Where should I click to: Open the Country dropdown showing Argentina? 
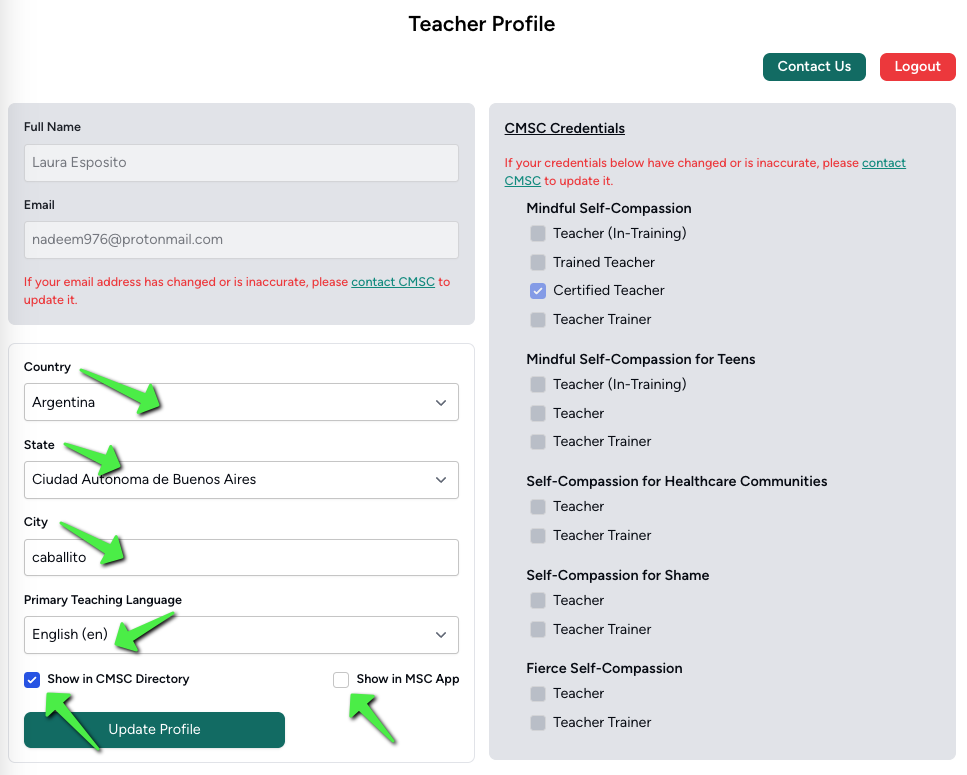[x=241, y=402]
